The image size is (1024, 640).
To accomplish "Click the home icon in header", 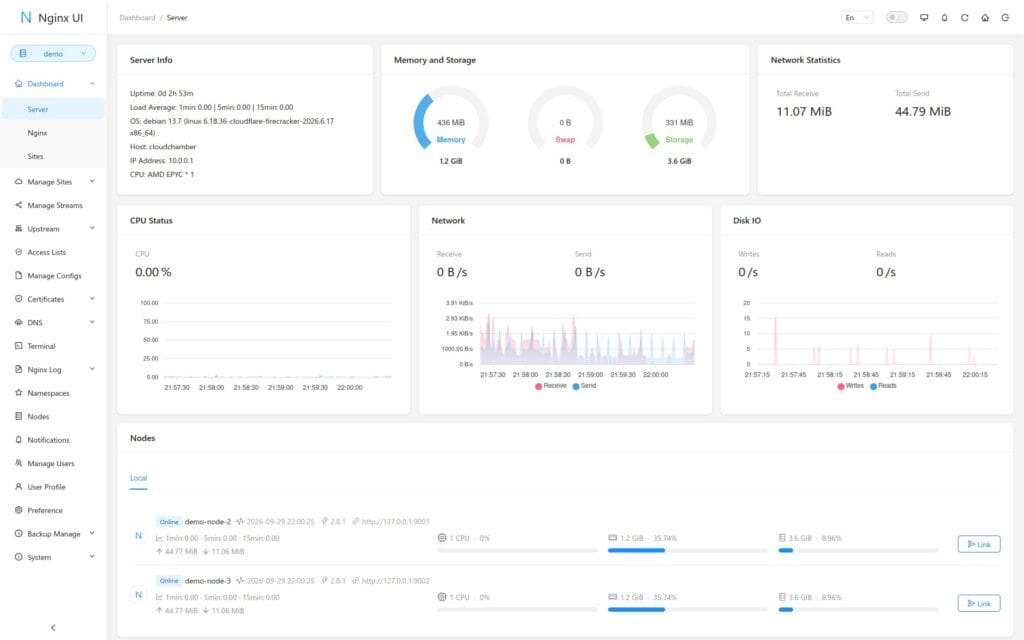I will pyautogui.click(x=984, y=18).
